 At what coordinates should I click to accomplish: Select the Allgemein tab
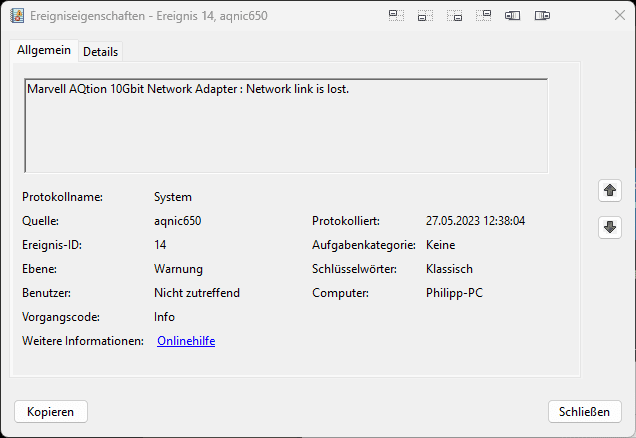tap(44, 50)
